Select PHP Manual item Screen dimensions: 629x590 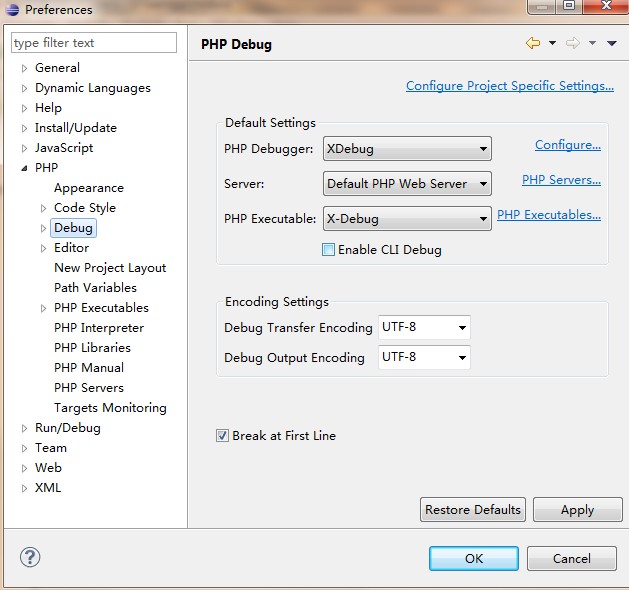click(x=89, y=367)
